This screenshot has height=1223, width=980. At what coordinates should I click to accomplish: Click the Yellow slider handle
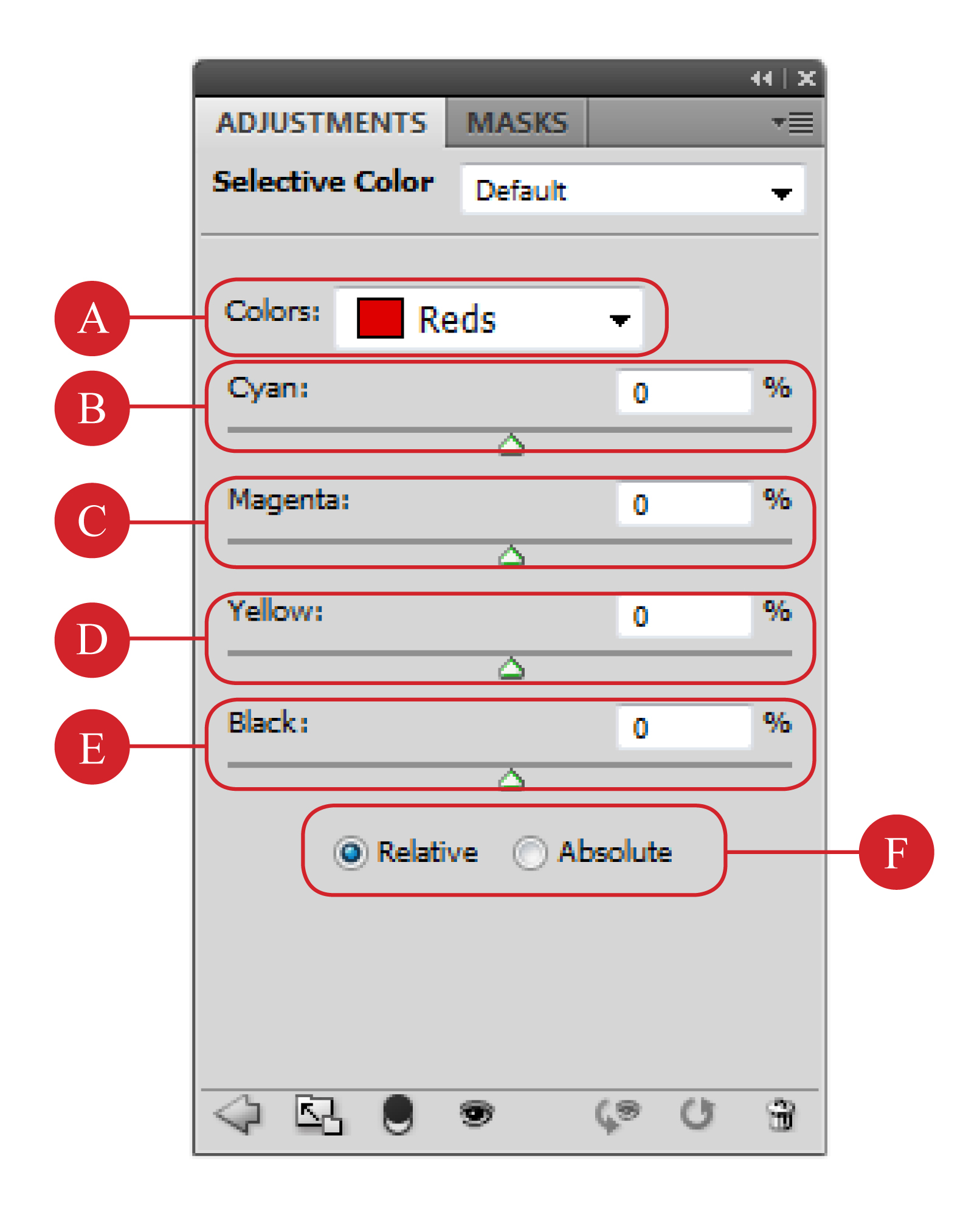pos(511,668)
